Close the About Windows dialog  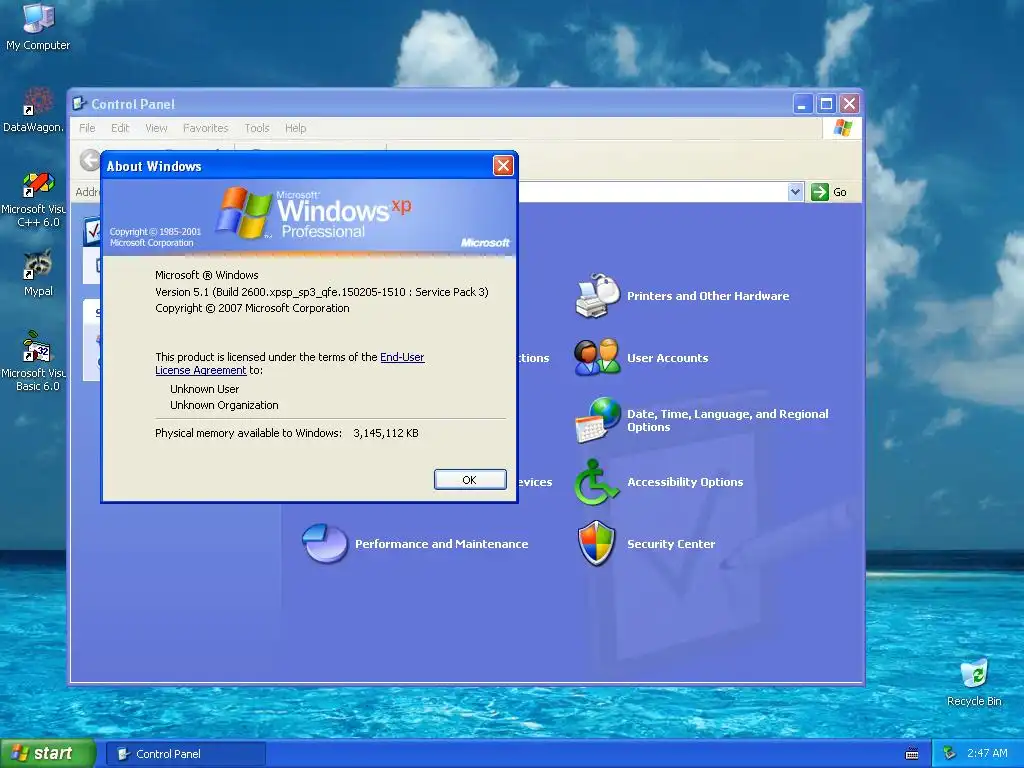[503, 166]
